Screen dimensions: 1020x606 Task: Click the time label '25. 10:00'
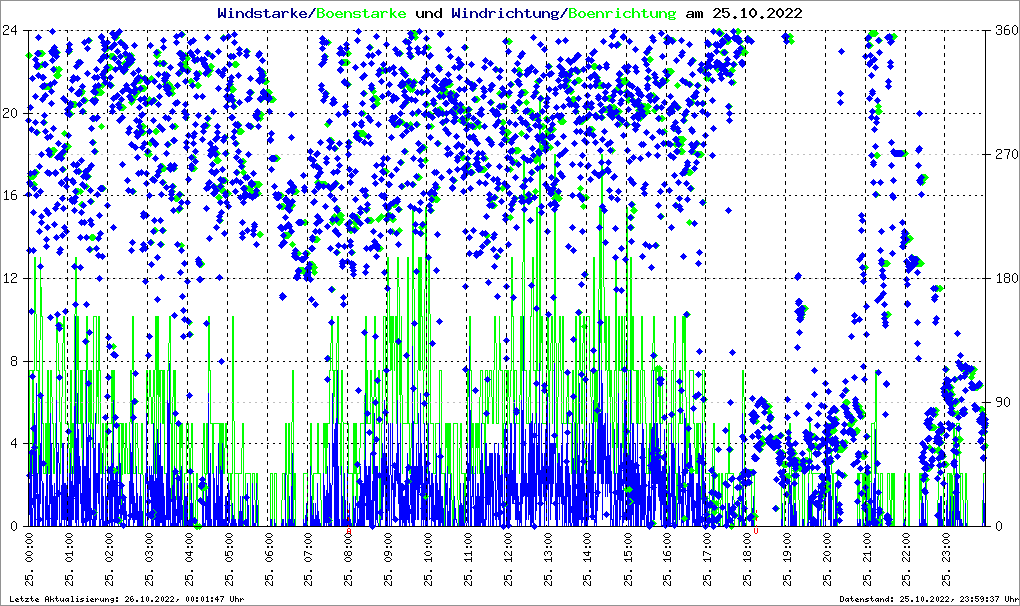point(429,559)
